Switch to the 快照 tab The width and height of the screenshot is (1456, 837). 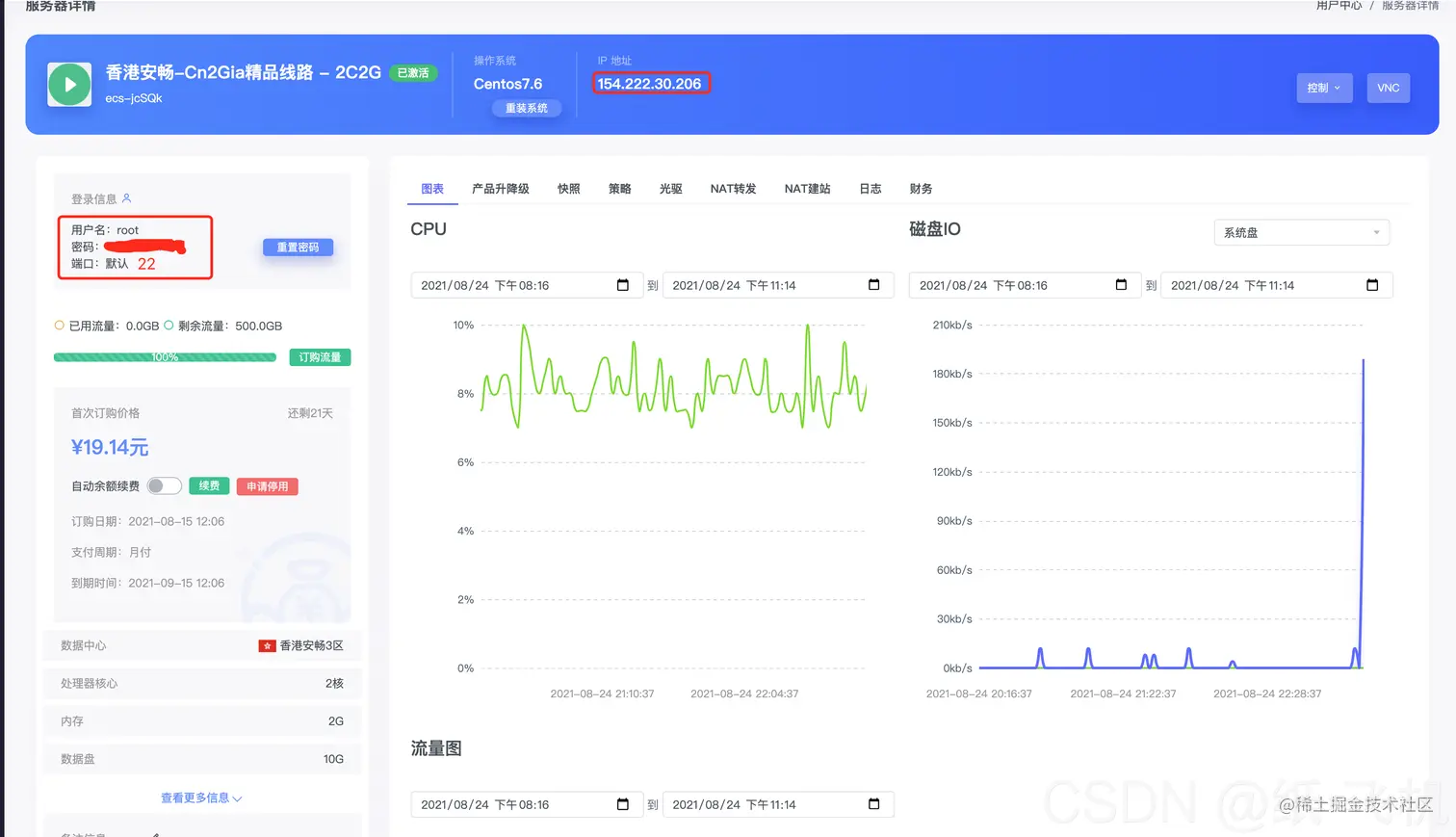pos(569,189)
